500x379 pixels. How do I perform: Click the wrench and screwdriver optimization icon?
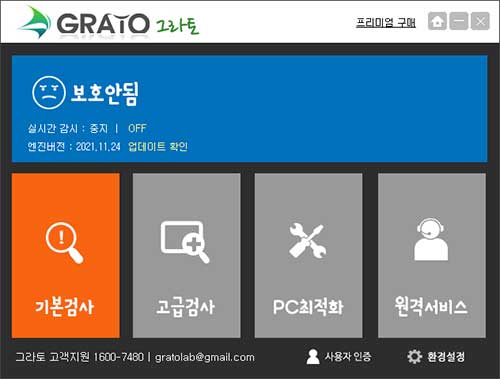[307, 241]
